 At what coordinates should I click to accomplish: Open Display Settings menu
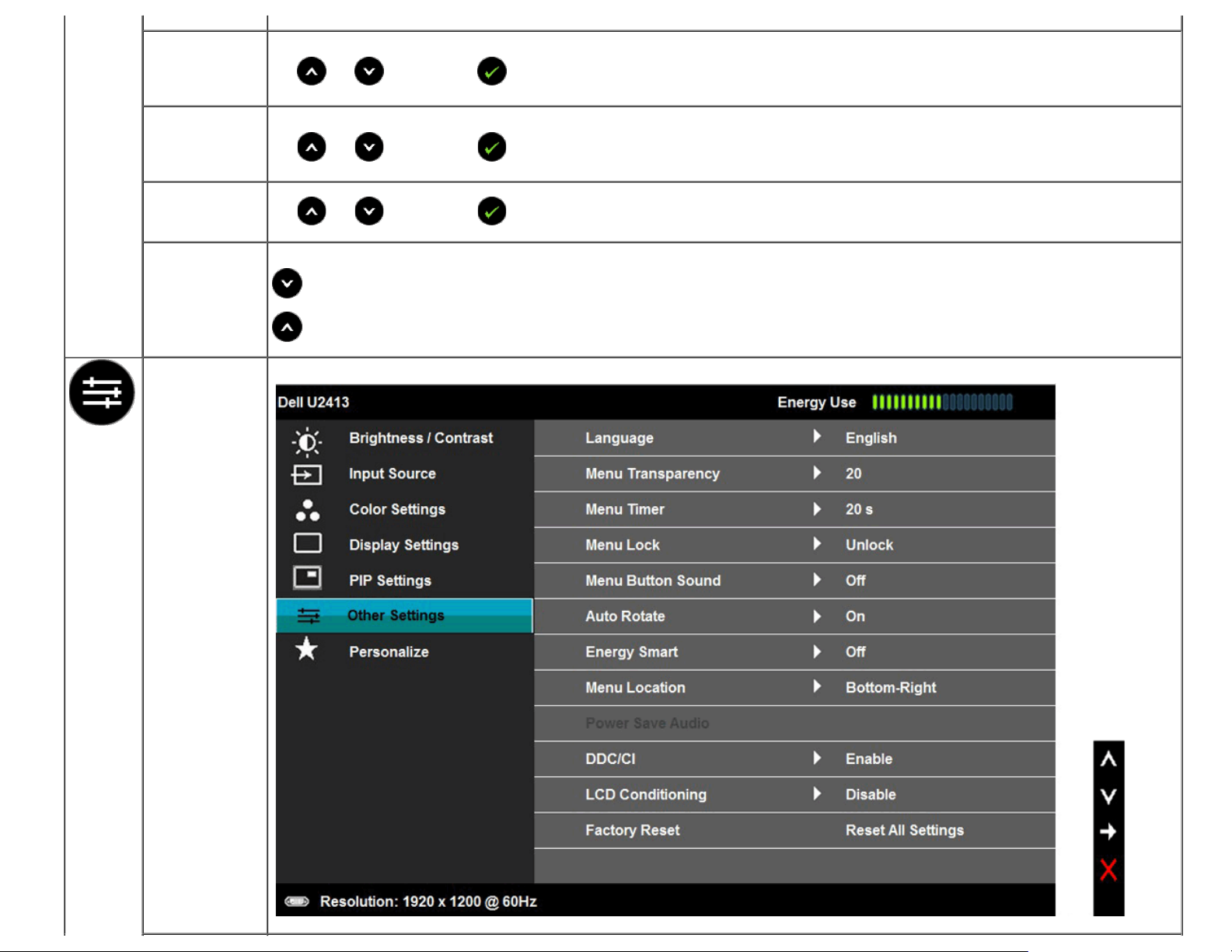(403, 545)
